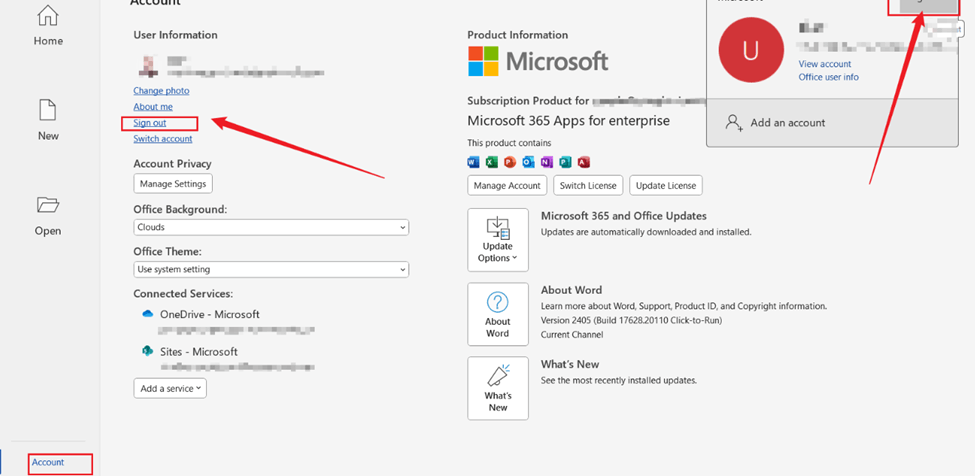This screenshot has width=975, height=476.
Task: Click the PowerPoint app icon
Action: tap(510, 162)
